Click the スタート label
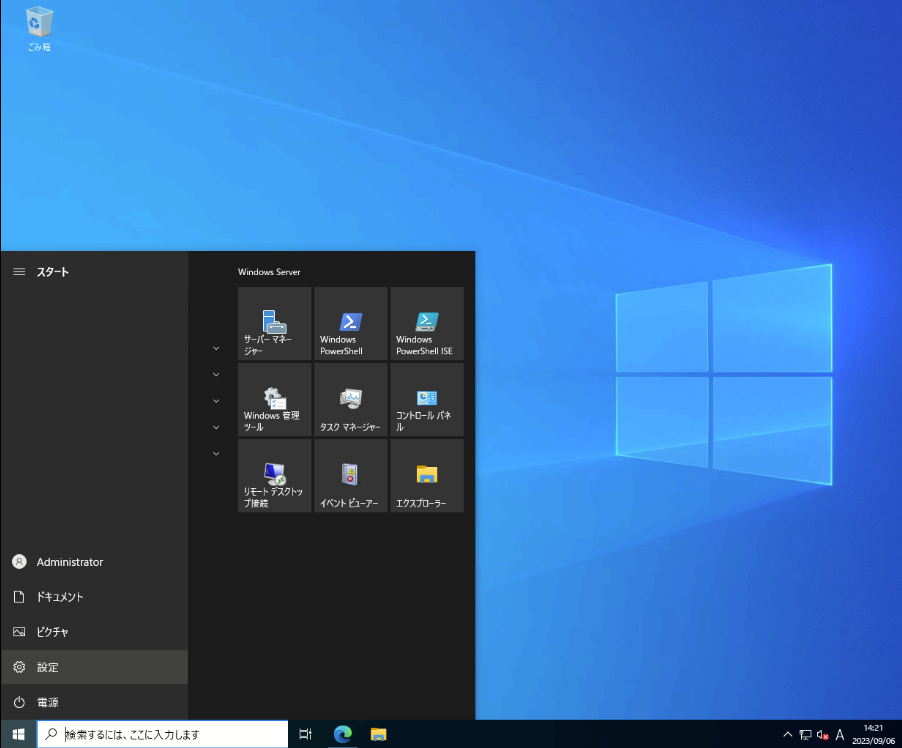This screenshot has height=748, width=902. point(53,272)
